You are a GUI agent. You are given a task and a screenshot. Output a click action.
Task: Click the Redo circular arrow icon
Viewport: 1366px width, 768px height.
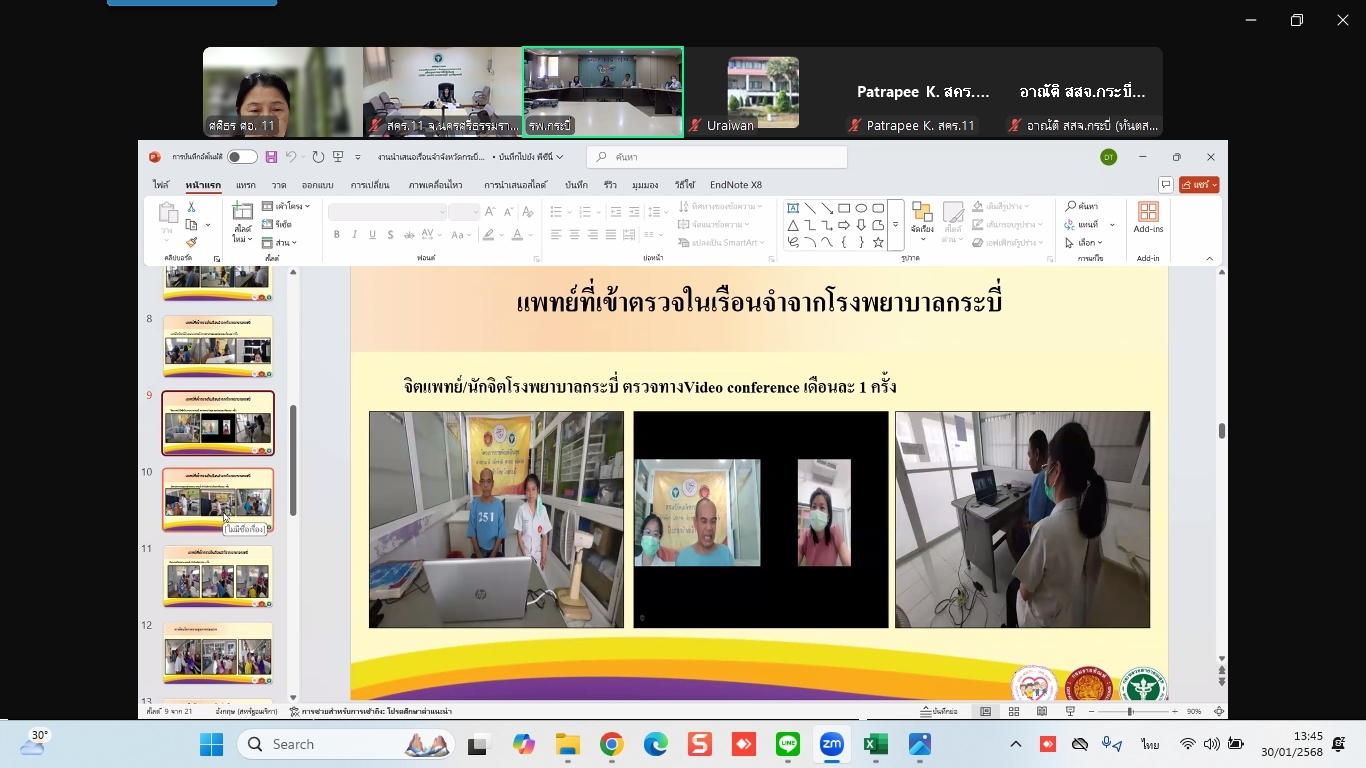coord(318,157)
